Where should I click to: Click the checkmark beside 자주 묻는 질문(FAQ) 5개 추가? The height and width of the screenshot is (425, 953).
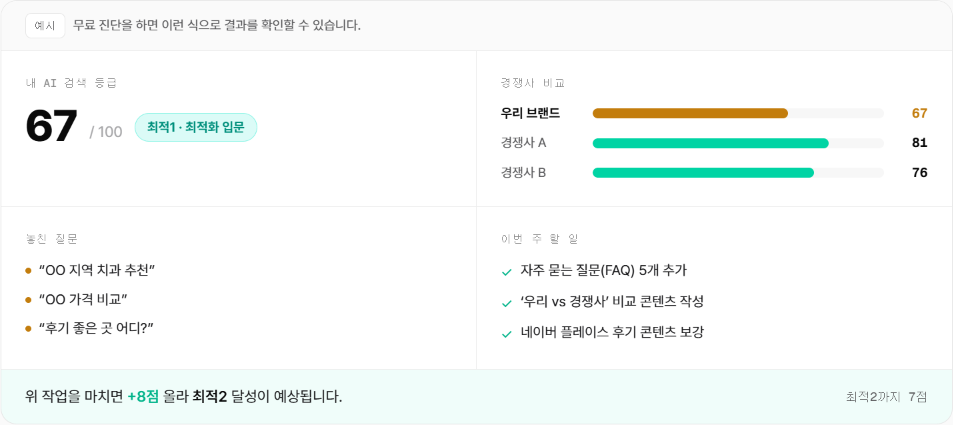click(x=506, y=272)
